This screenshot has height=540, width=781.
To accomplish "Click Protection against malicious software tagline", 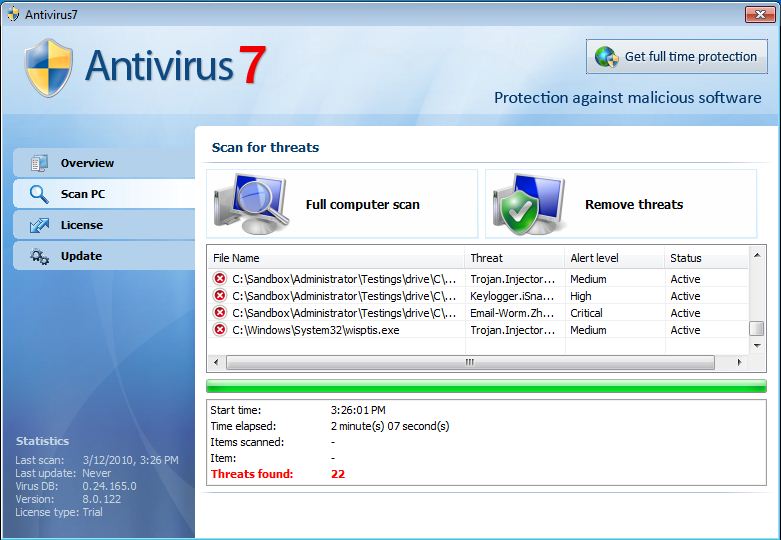I will click(x=628, y=98).
